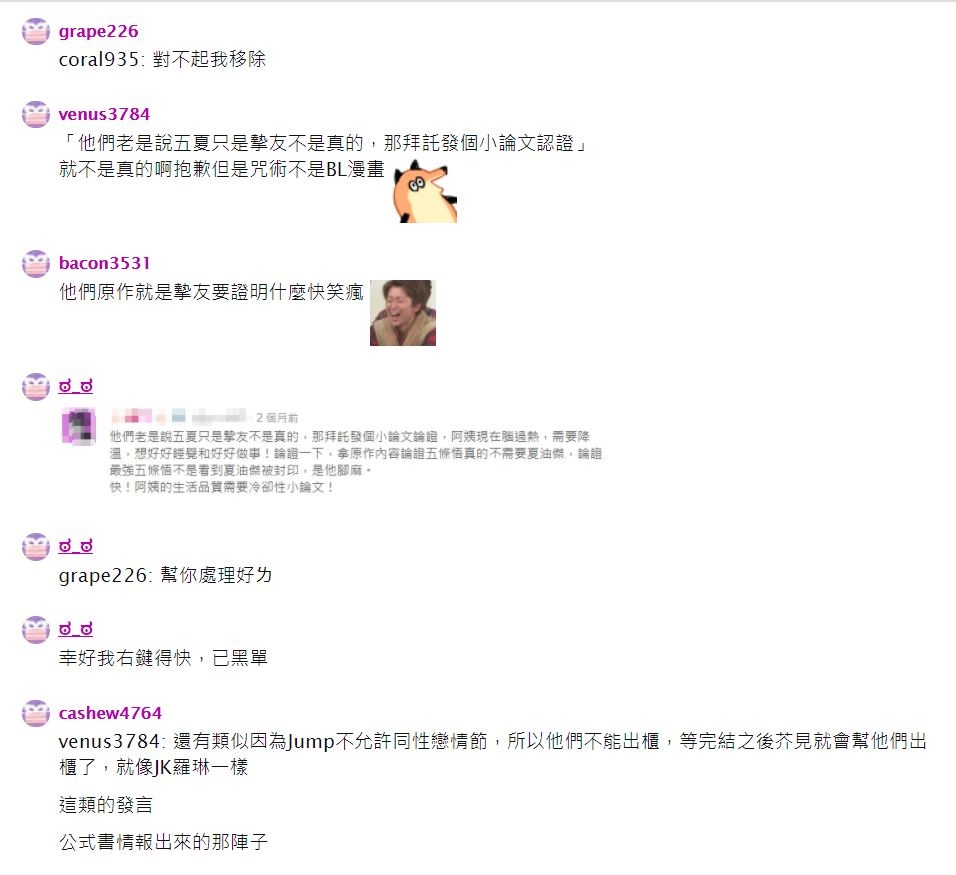The image size is (956, 875).
Task: Click the coral935 mention in grape226's reply
Action: [99, 60]
